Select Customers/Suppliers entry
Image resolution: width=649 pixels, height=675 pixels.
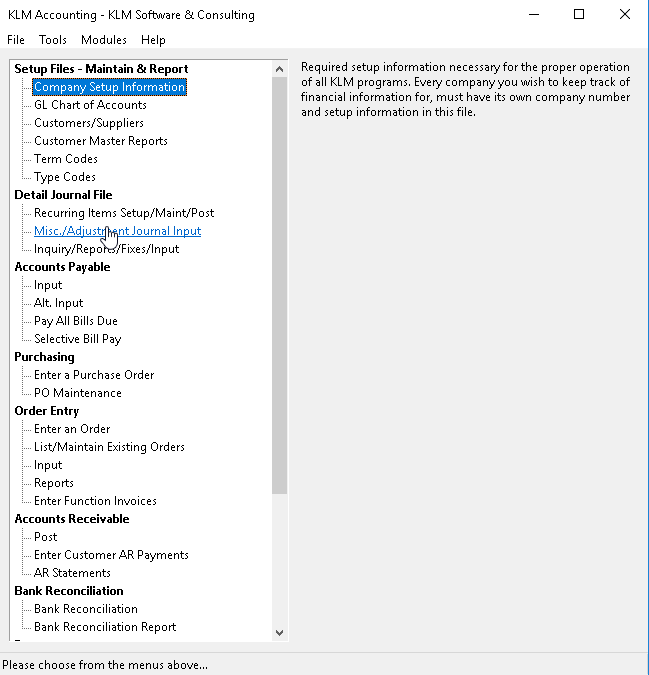pos(89,123)
